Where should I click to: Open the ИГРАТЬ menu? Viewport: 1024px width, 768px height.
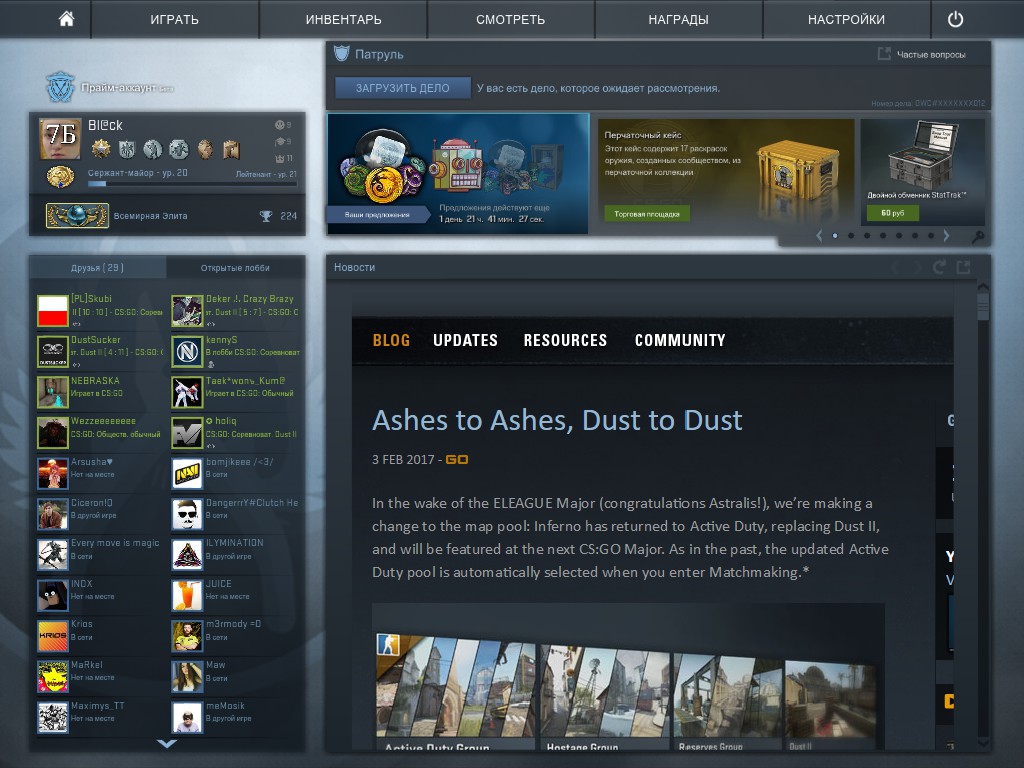coord(174,20)
